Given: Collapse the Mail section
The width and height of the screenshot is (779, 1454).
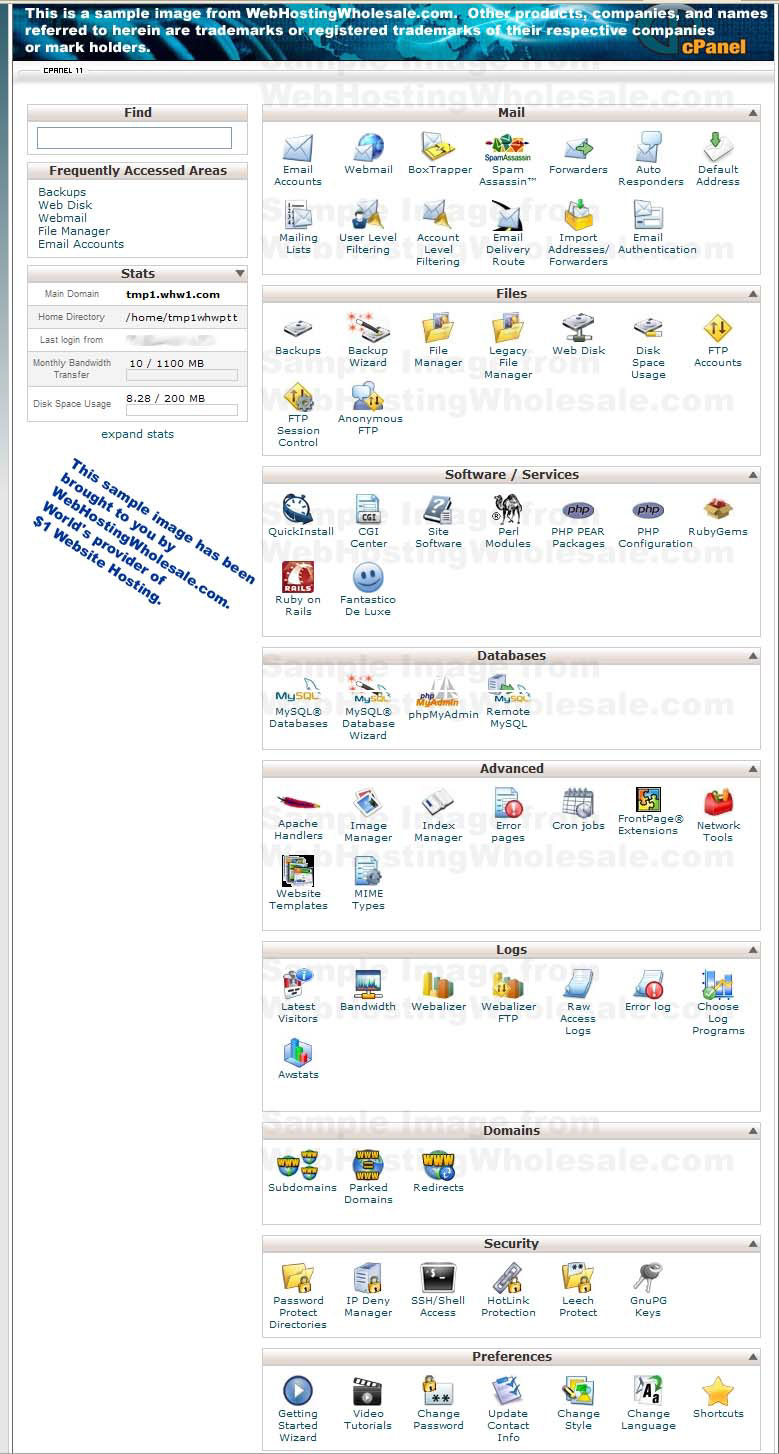Looking at the screenshot, I should 752,113.
